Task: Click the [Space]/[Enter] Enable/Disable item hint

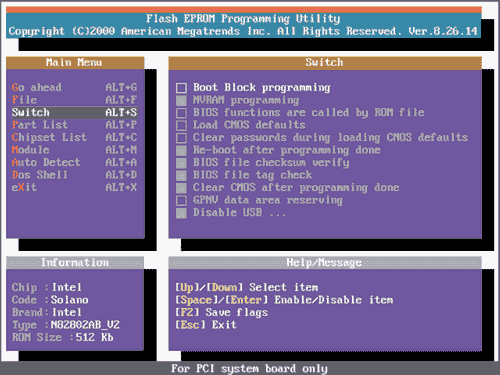Action: click(x=284, y=300)
